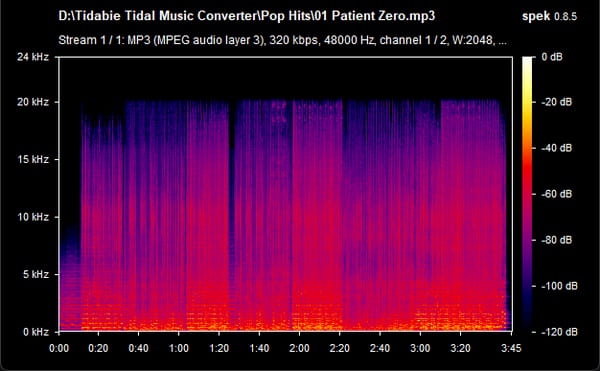Click the 1:40 time axis label
This screenshot has height=371, width=600.
(x=259, y=348)
